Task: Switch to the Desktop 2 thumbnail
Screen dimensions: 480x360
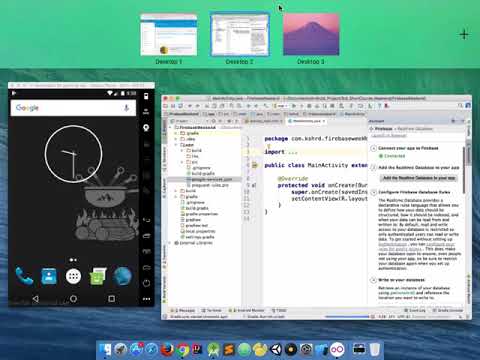Action: coord(240,35)
